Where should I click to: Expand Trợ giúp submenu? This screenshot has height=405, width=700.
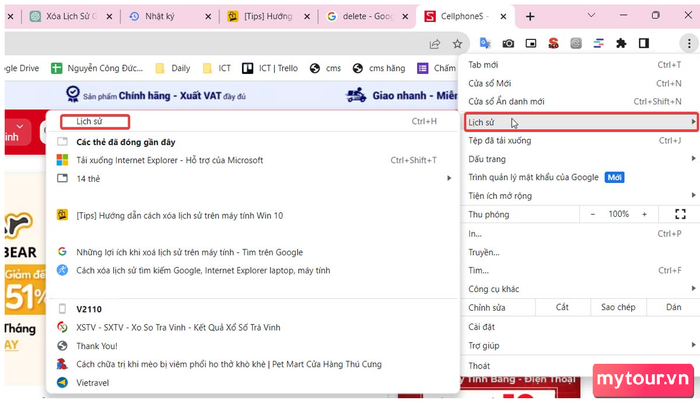579,346
